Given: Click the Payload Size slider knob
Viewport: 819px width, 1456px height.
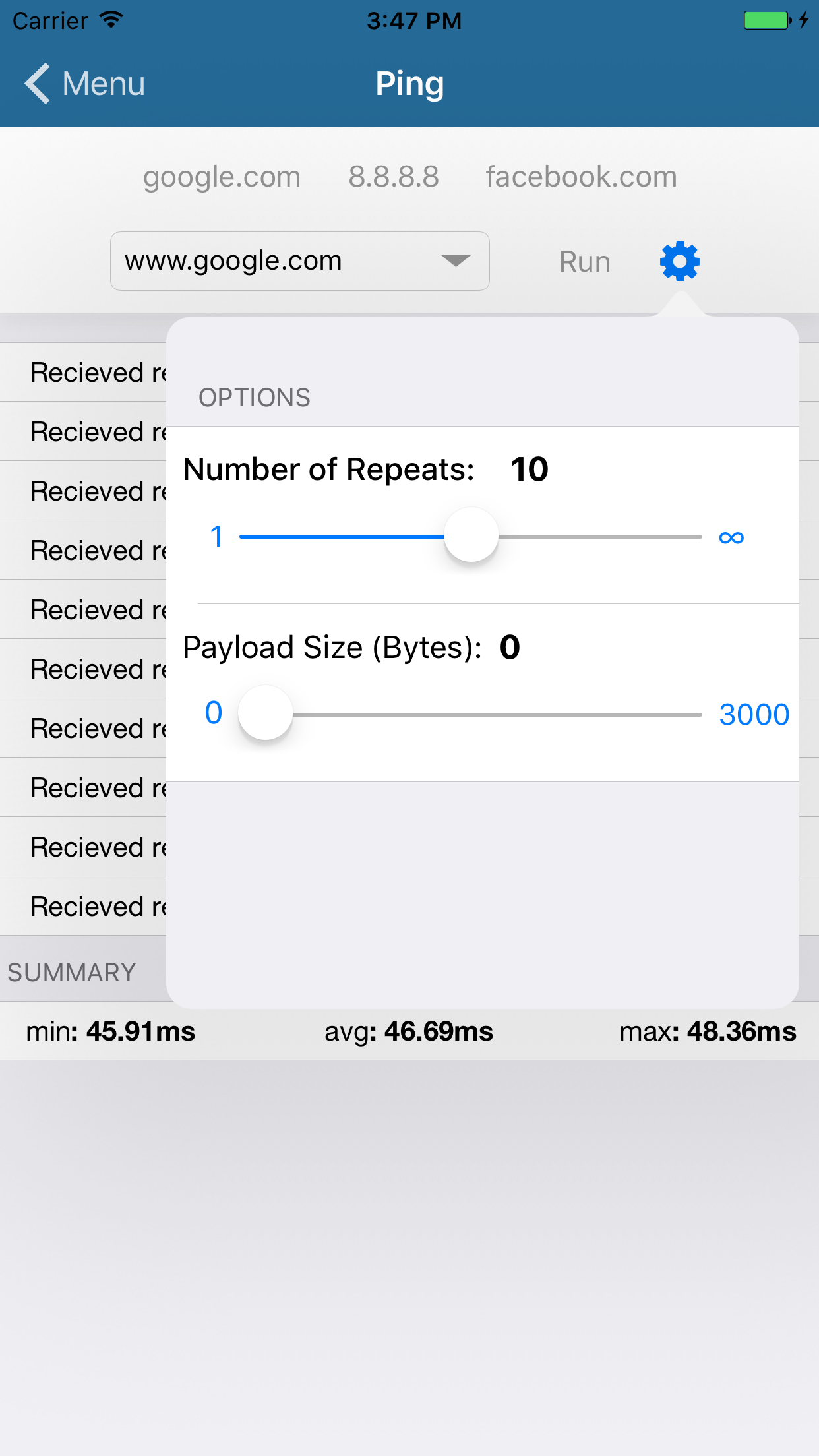Looking at the screenshot, I should coord(265,713).
